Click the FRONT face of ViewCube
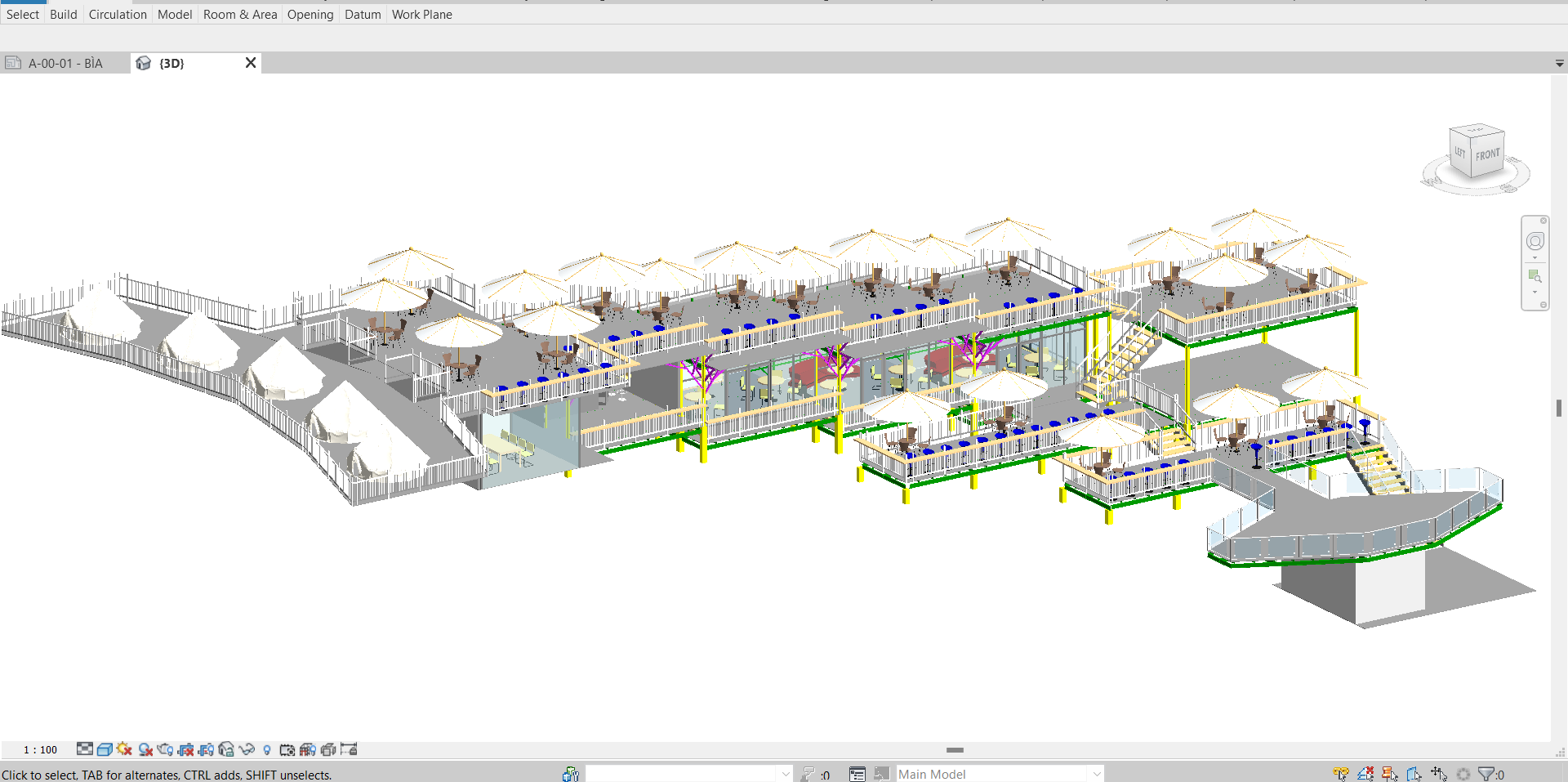 1487,155
